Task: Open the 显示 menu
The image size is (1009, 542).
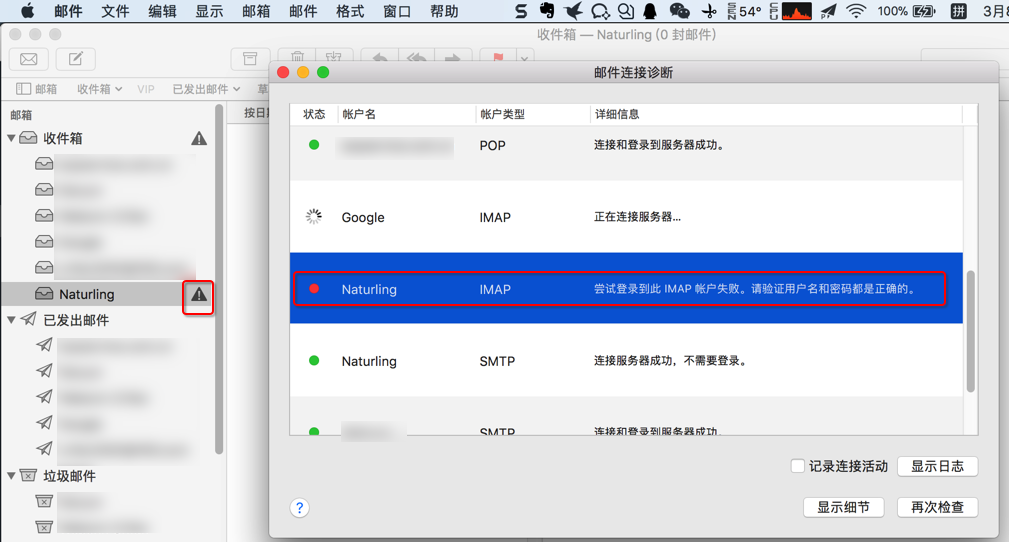Action: (x=209, y=11)
